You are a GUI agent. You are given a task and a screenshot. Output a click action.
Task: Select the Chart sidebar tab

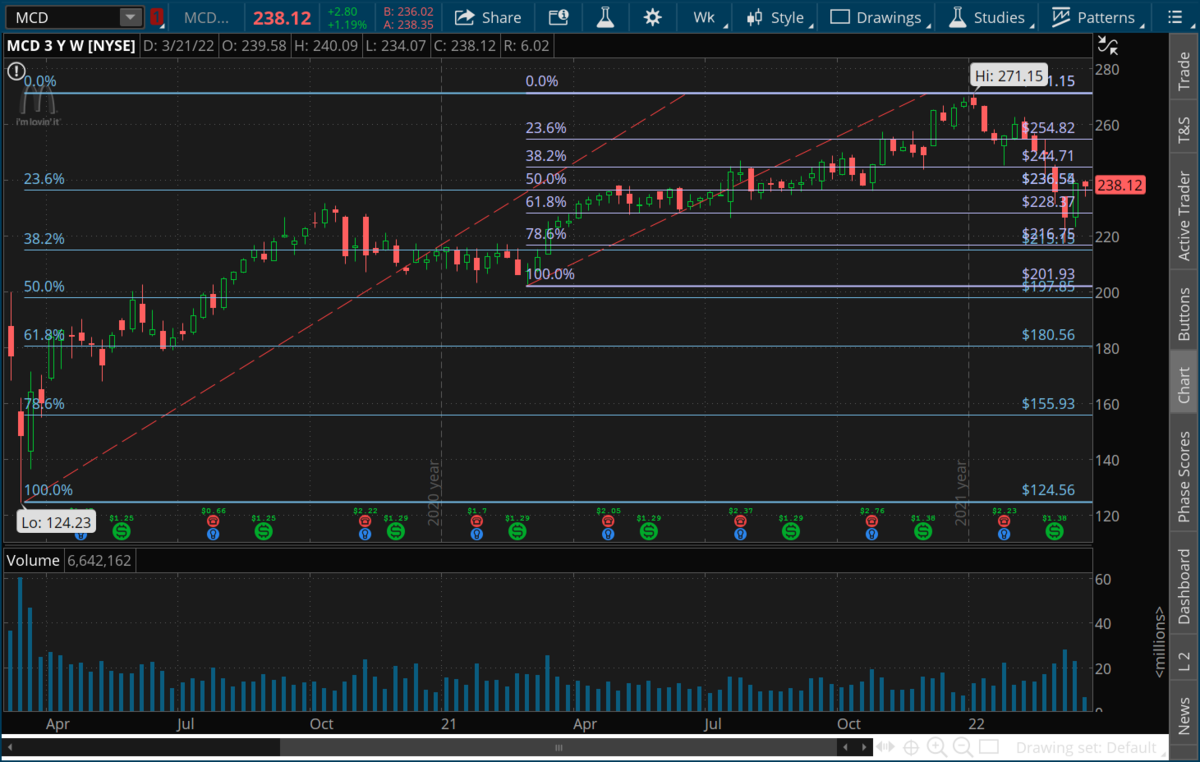pos(1185,384)
